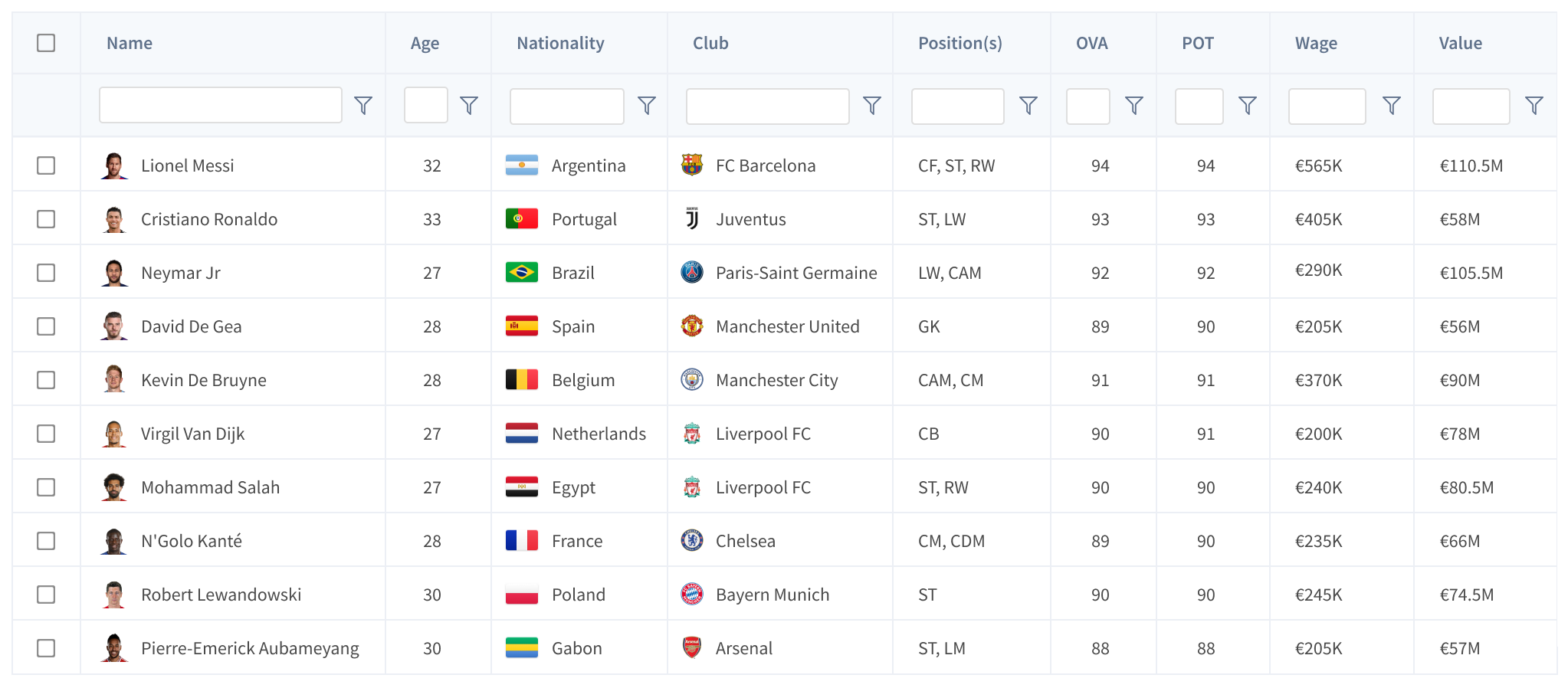Check the Kevin De Bruyne row checkbox

(x=46, y=380)
